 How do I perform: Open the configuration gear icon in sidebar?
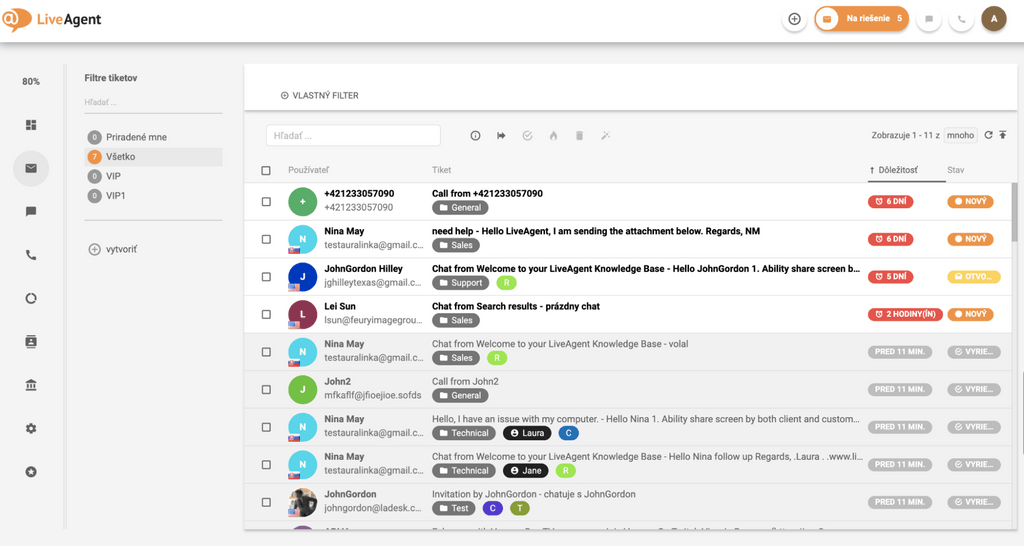coord(31,428)
